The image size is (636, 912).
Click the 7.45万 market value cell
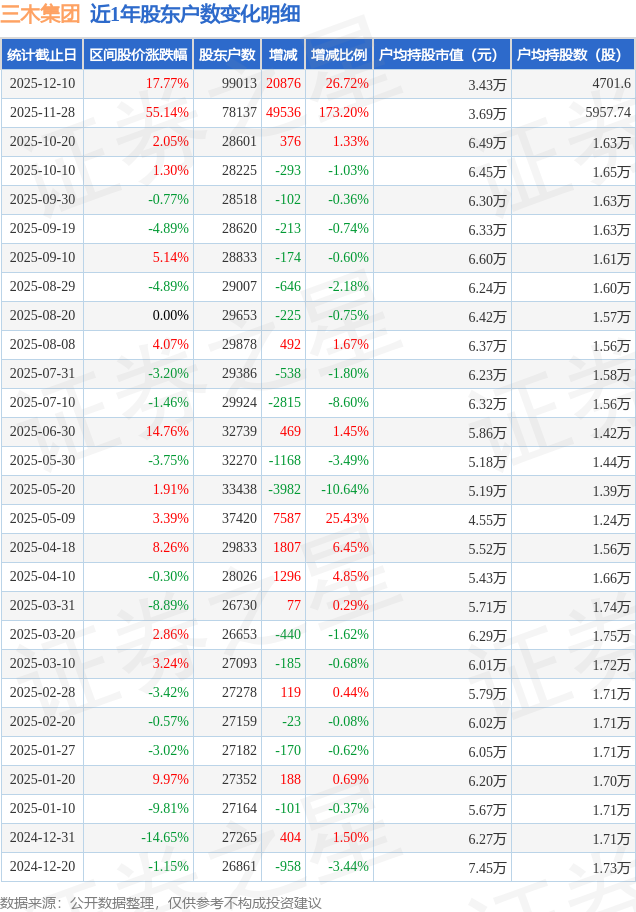pos(487,867)
